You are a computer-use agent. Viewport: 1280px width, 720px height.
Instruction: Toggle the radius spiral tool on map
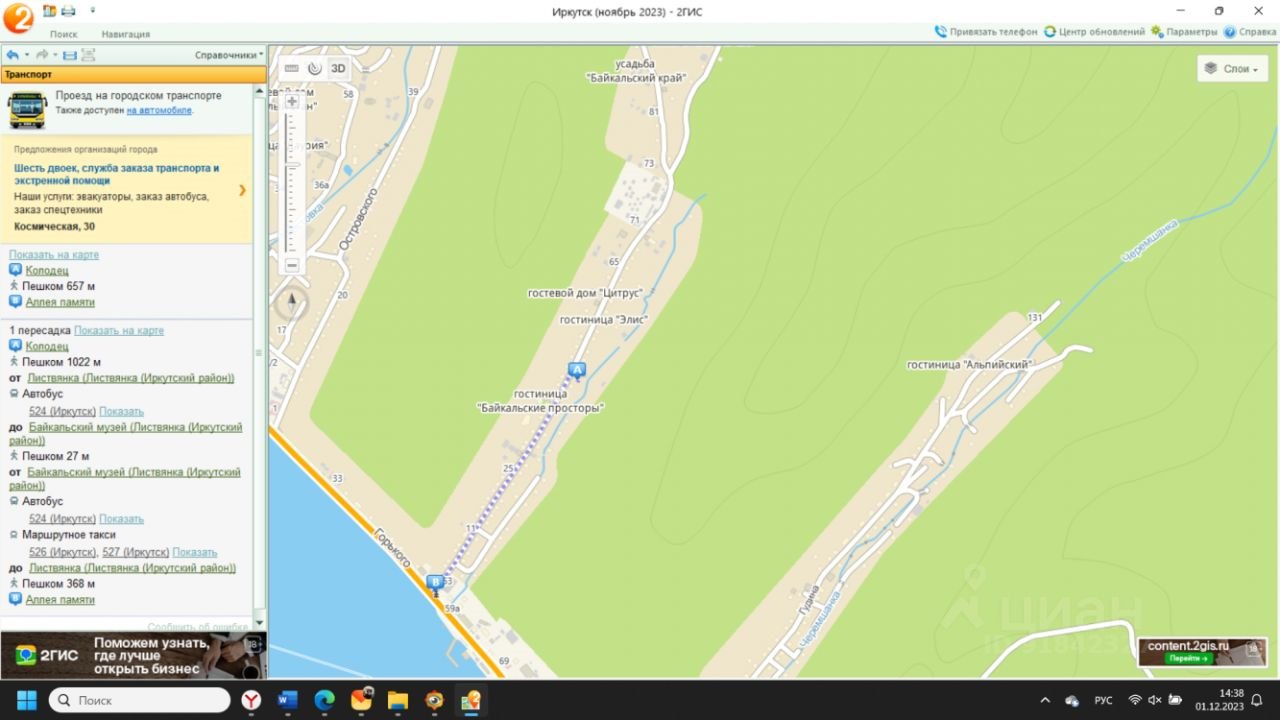pyautogui.click(x=314, y=68)
